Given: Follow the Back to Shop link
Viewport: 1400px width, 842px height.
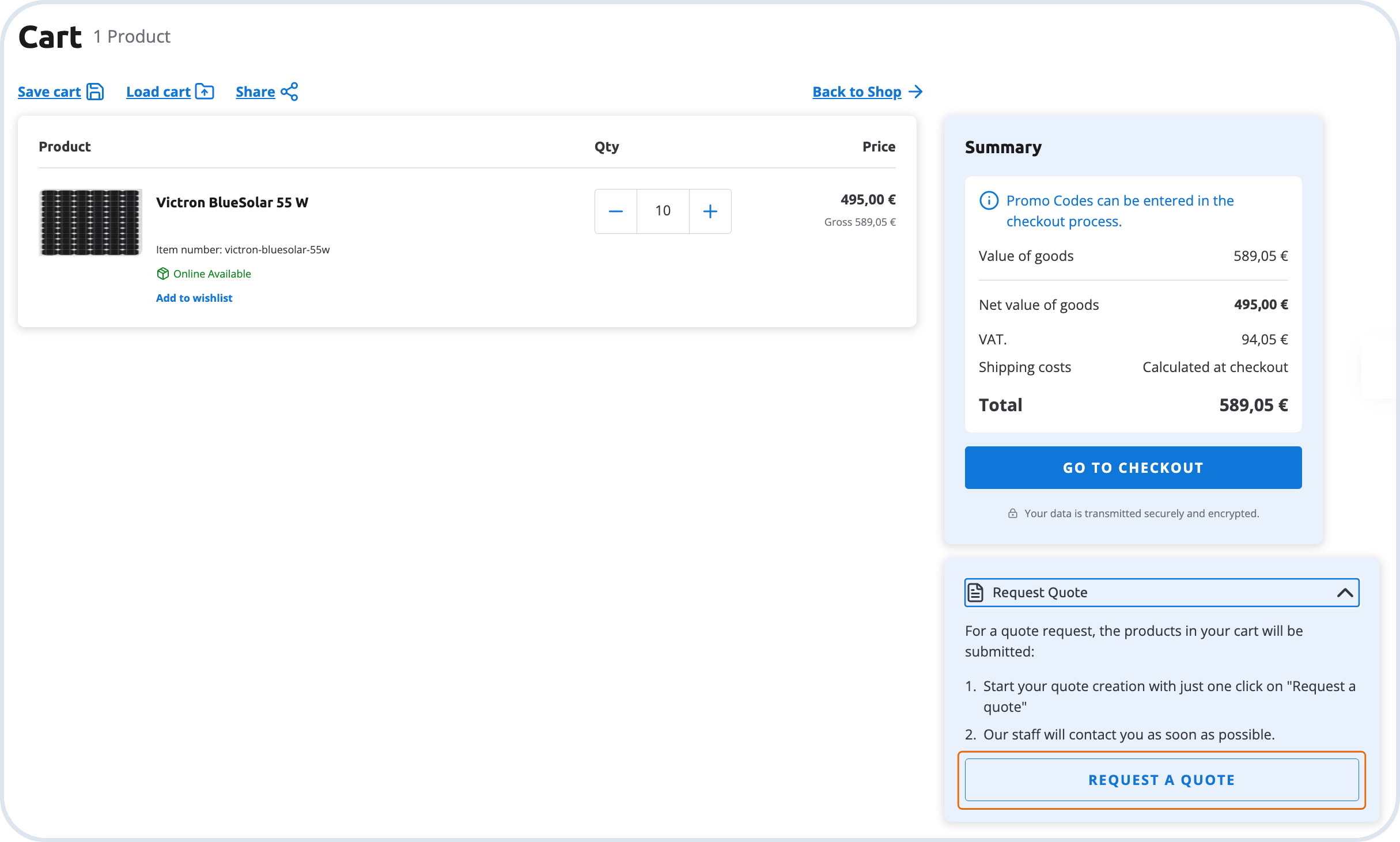Looking at the screenshot, I should 857,92.
